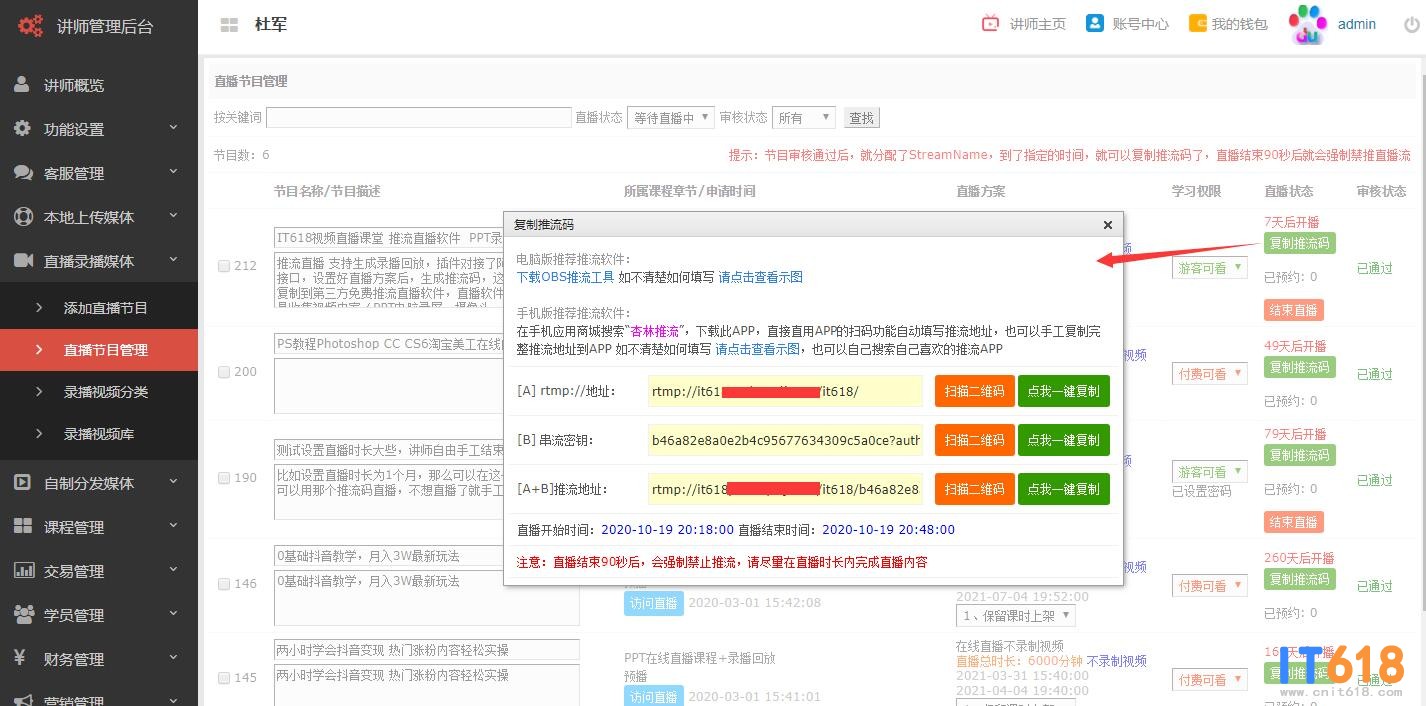Close the 复制推流码 dialog
Image resolution: width=1426 pixels, height=706 pixels.
click(x=1108, y=225)
